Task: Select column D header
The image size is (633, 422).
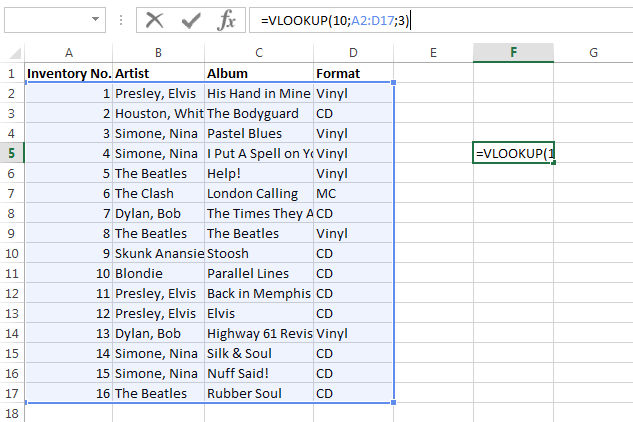Action: (x=353, y=53)
